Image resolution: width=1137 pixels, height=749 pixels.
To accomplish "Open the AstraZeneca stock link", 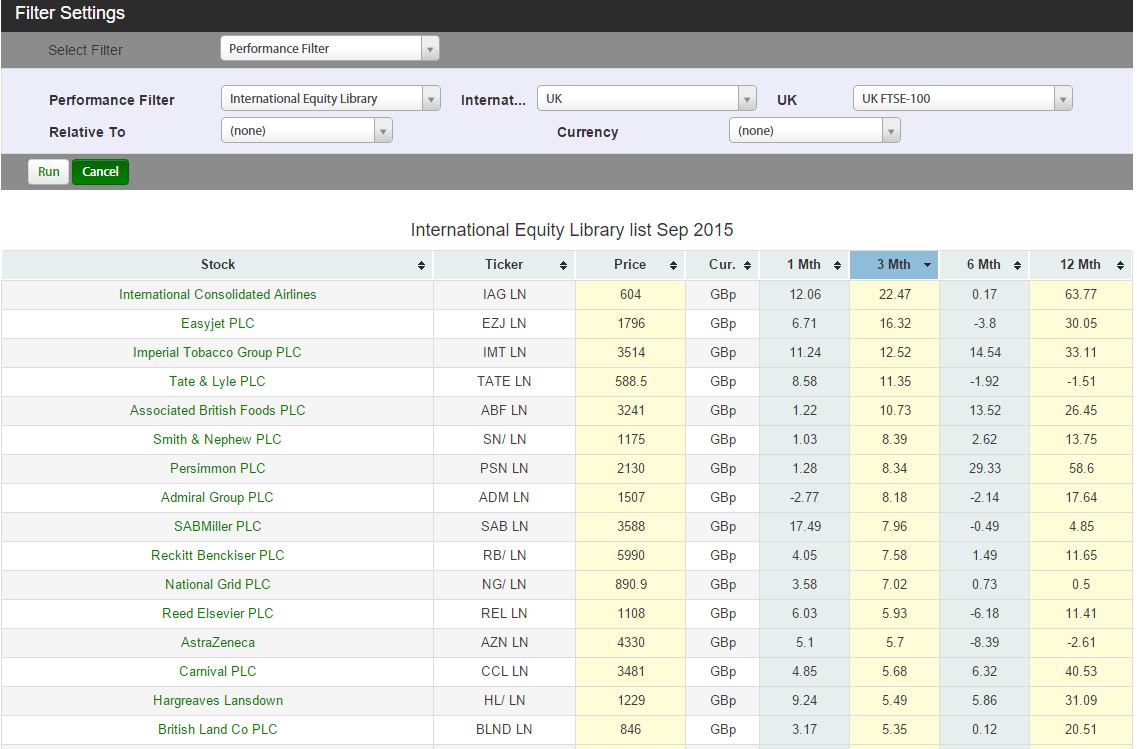I will (217, 643).
